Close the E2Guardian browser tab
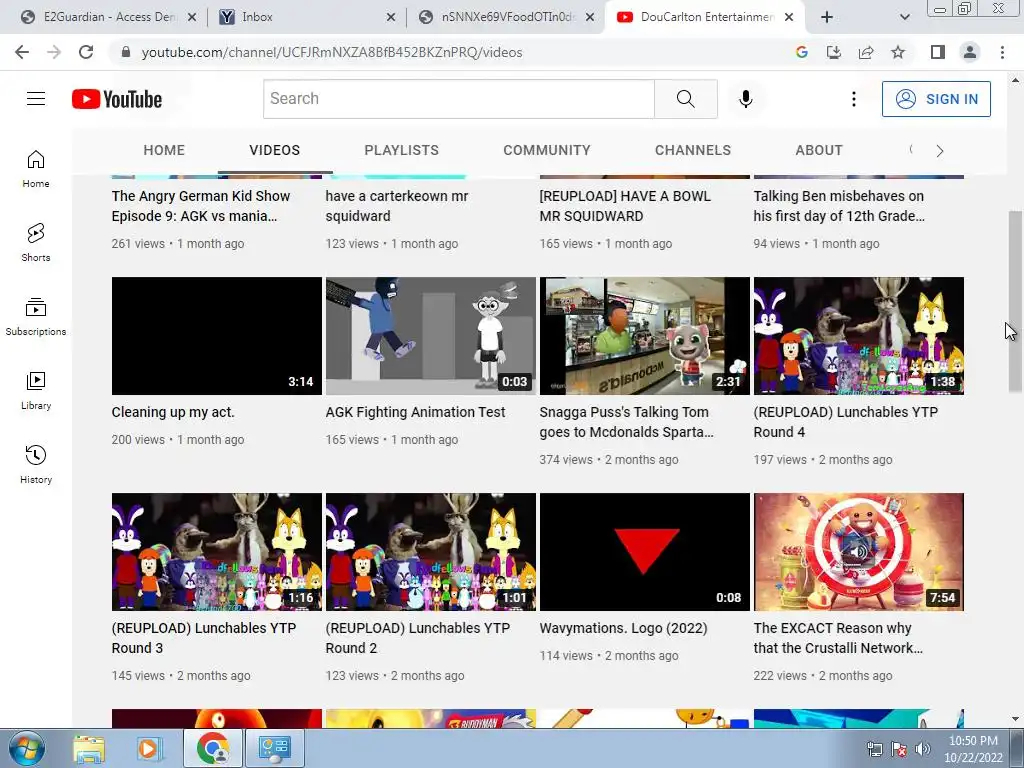 pos(192,18)
